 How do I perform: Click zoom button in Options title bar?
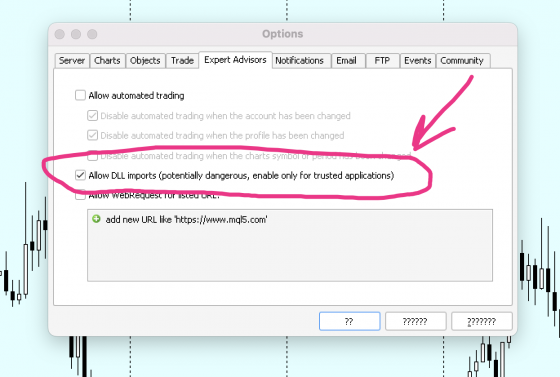92,34
